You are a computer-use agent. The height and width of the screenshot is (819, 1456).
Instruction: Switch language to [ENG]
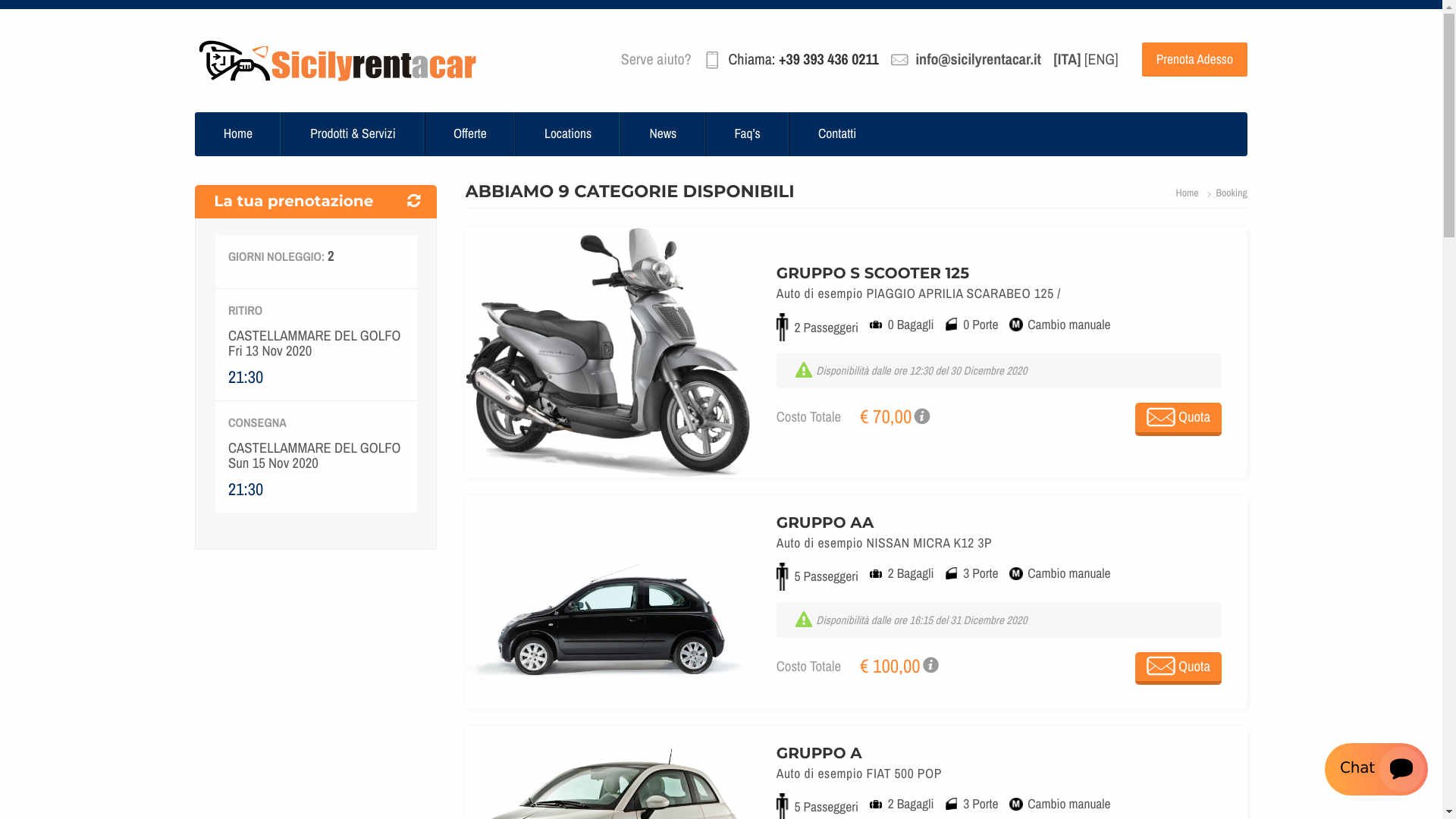point(1101,59)
